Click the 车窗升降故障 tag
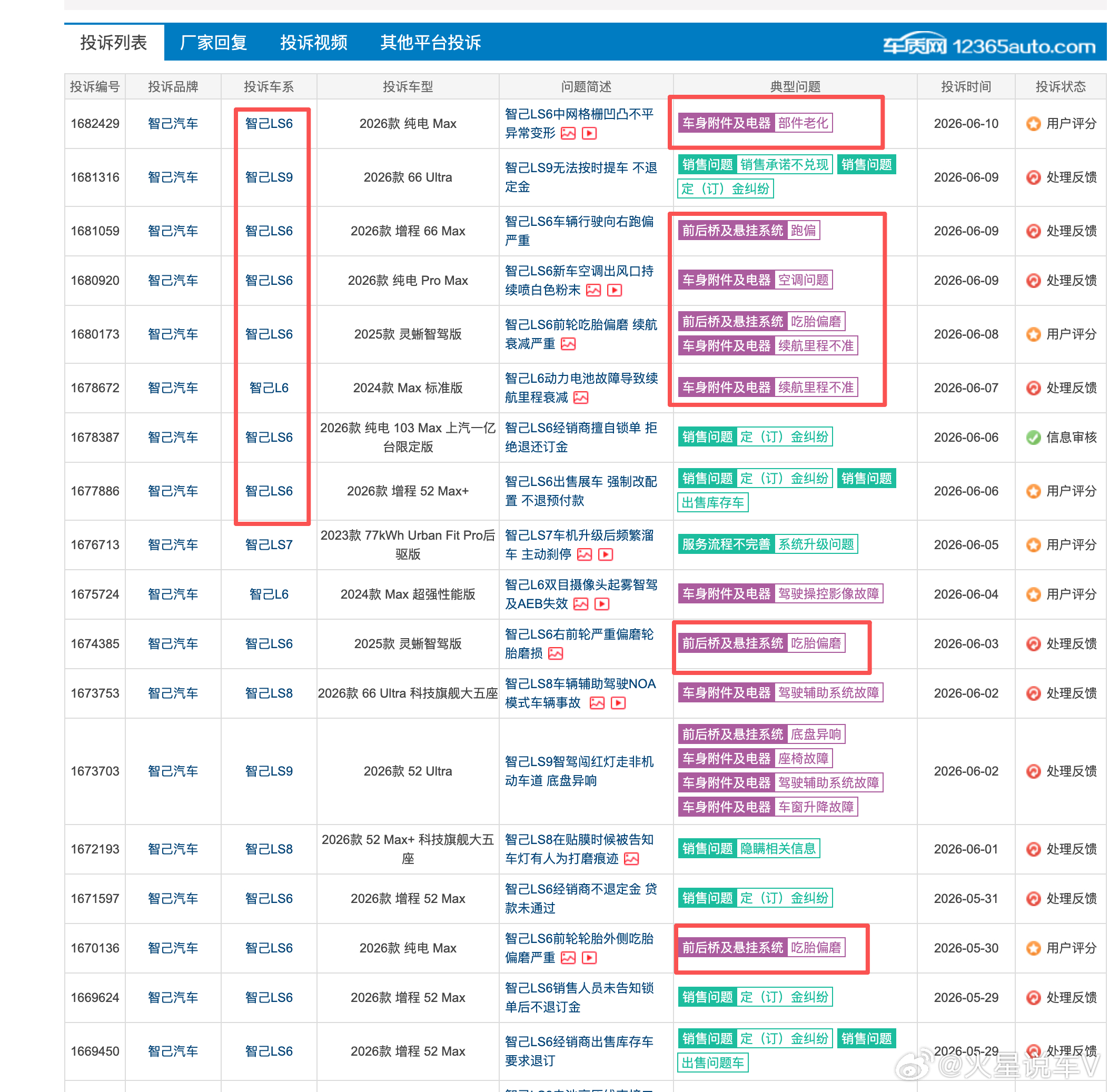1109x1092 pixels. pos(816,808)
